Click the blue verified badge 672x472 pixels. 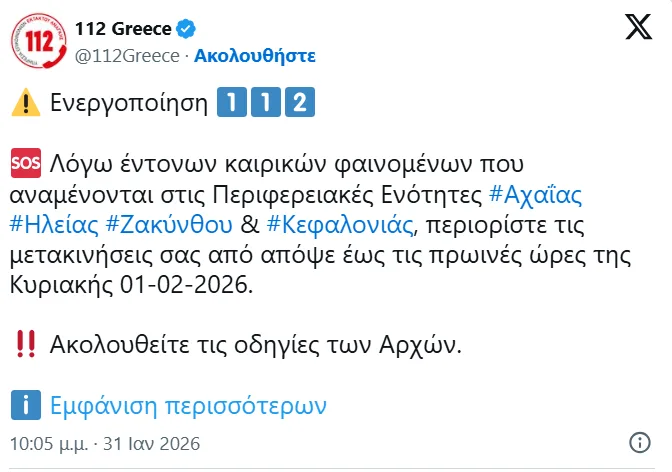point(185,29)
